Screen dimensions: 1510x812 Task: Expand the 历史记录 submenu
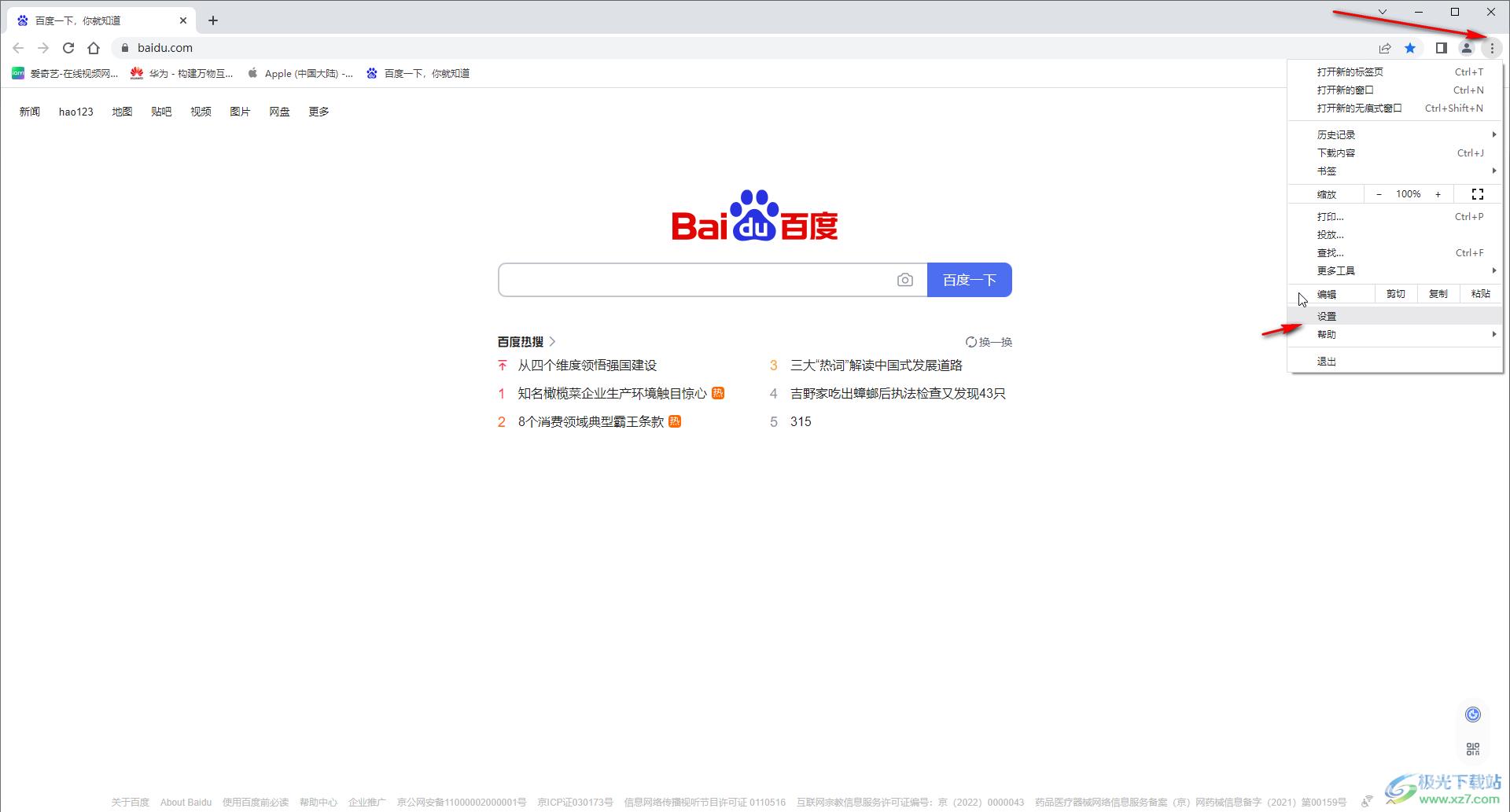click(x=1395, y=134)
